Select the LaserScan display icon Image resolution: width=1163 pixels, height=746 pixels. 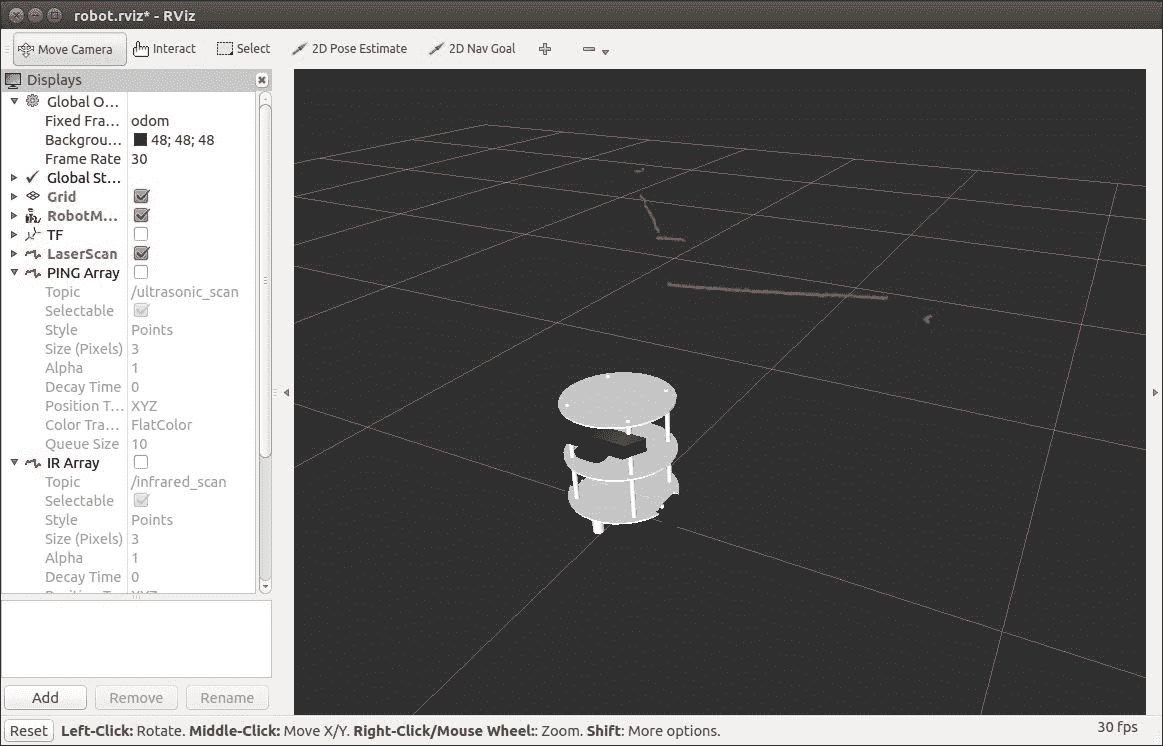pyautogui.click(x=33, y=254)
